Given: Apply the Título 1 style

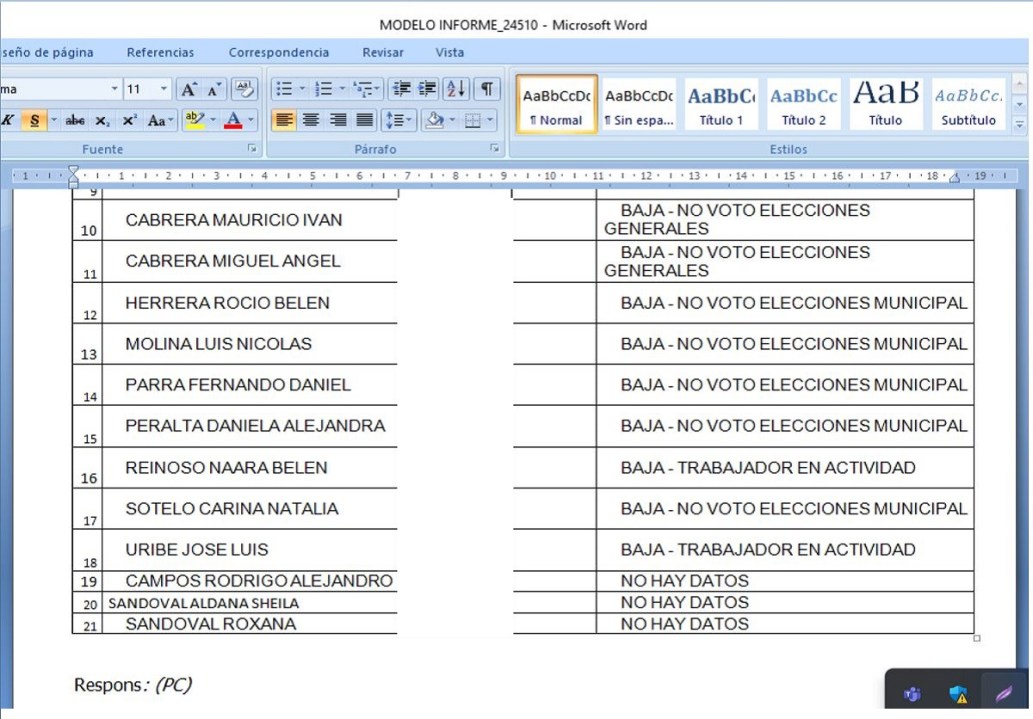Looking at the screenshot, I should [x=721, y=104].
